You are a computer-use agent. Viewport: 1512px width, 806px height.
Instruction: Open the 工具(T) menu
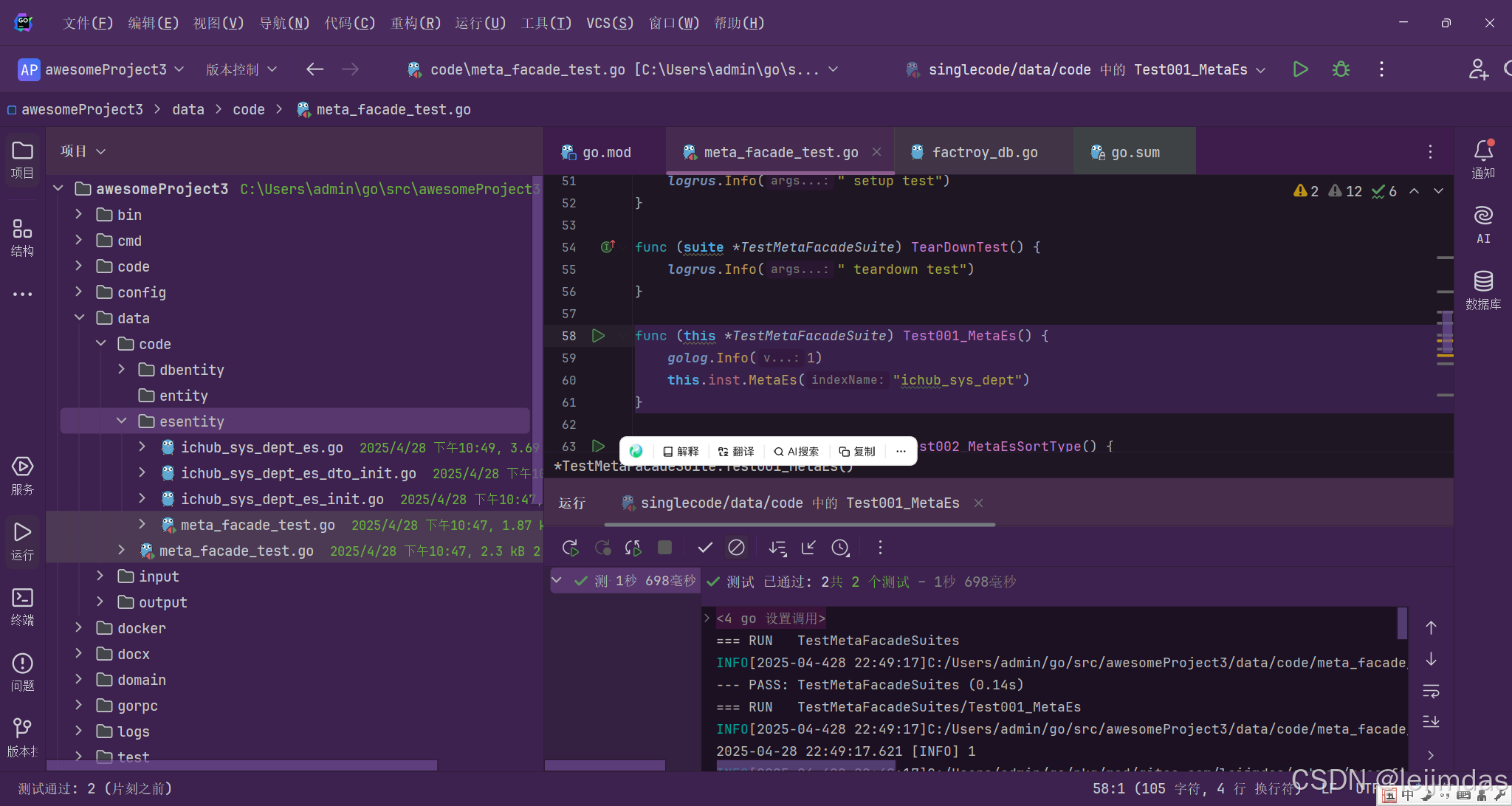pos(546,23)
